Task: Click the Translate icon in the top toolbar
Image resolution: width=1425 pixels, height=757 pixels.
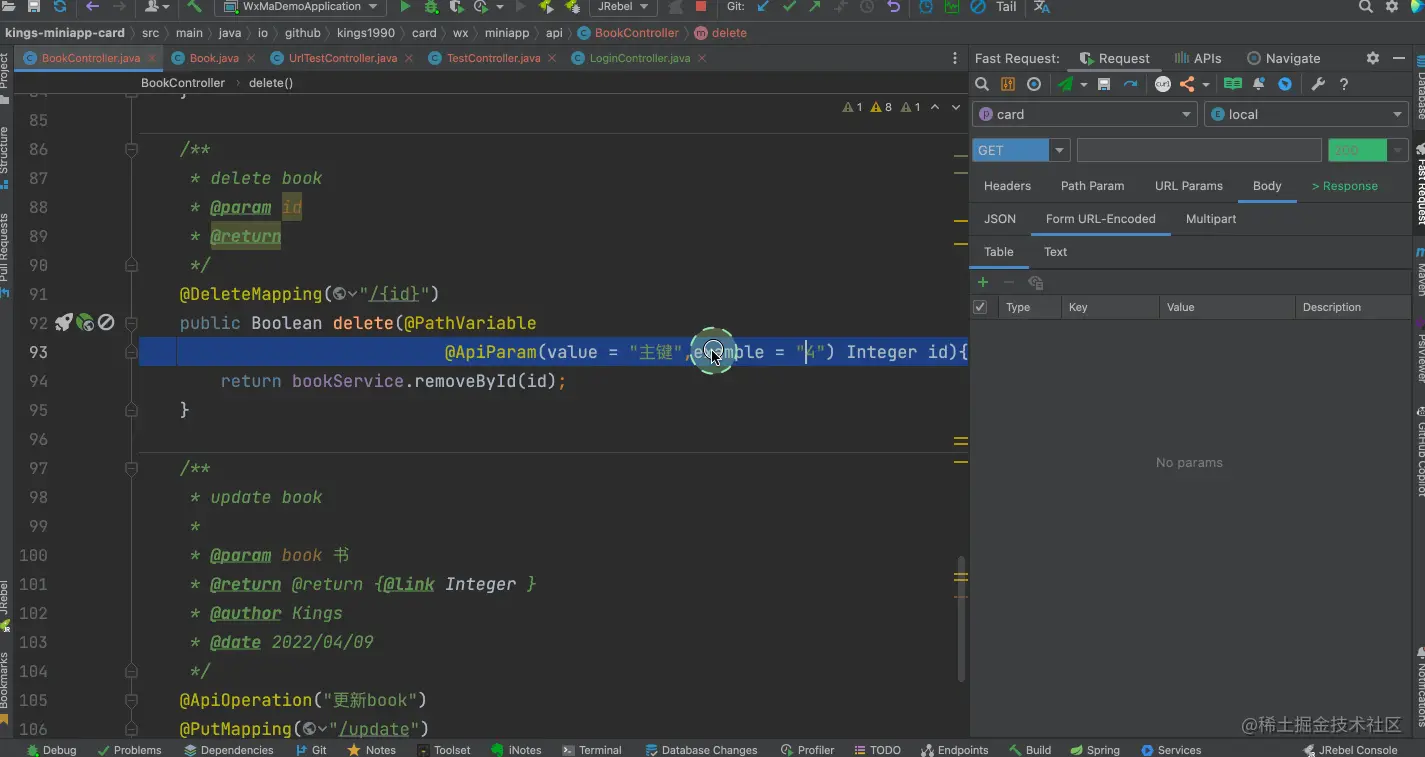Action: pyautogui.click(x=1042, y=7)
